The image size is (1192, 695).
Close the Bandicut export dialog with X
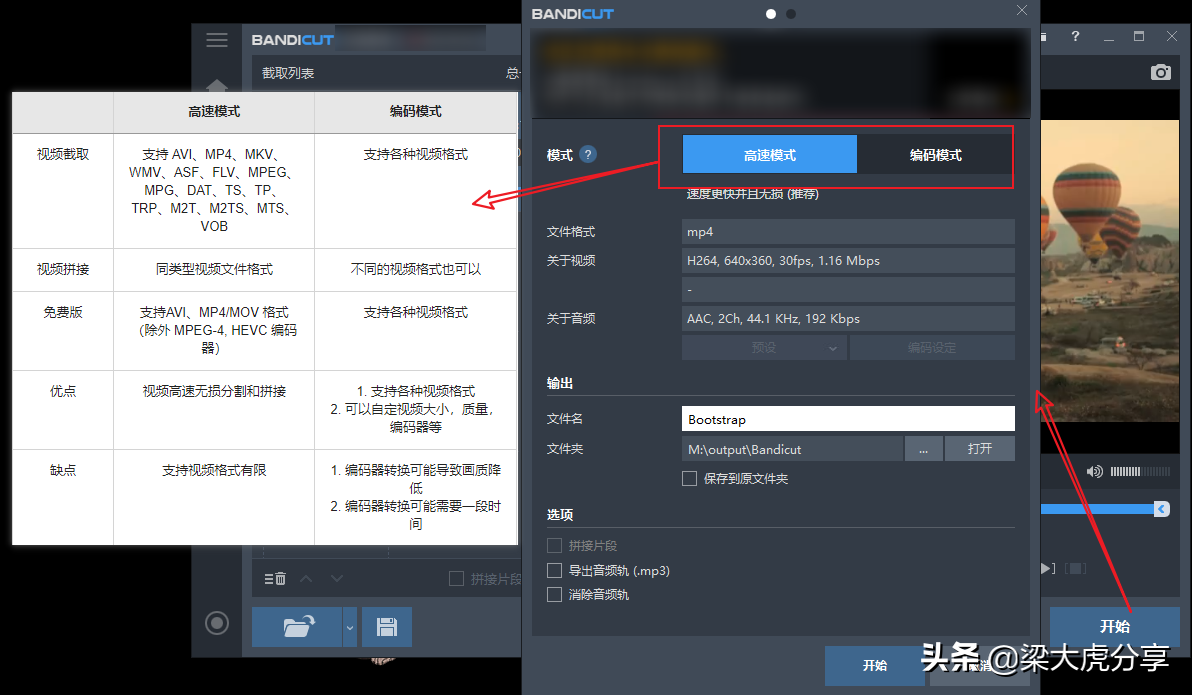coord(1022,11)
